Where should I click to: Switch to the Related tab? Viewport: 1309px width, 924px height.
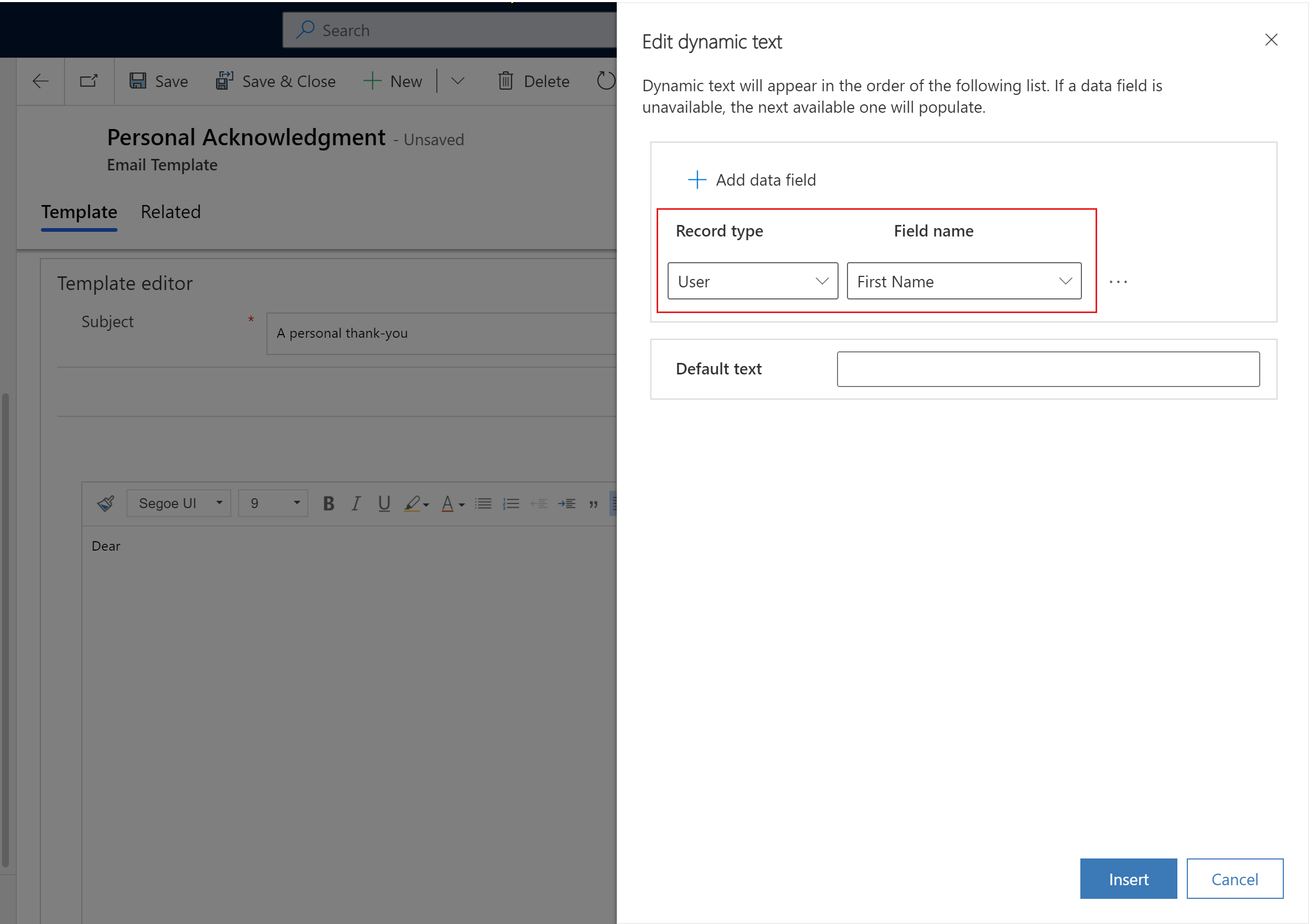(170, 211)
